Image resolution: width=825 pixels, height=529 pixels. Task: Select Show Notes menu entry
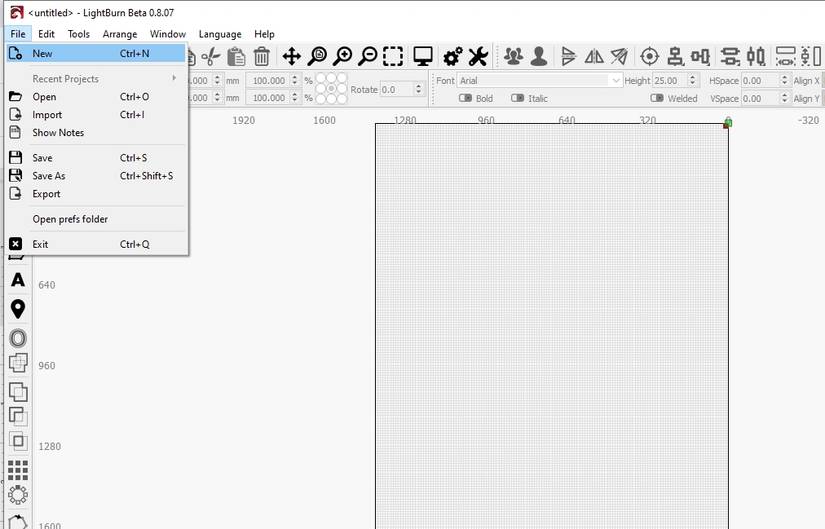pos(96,133)
